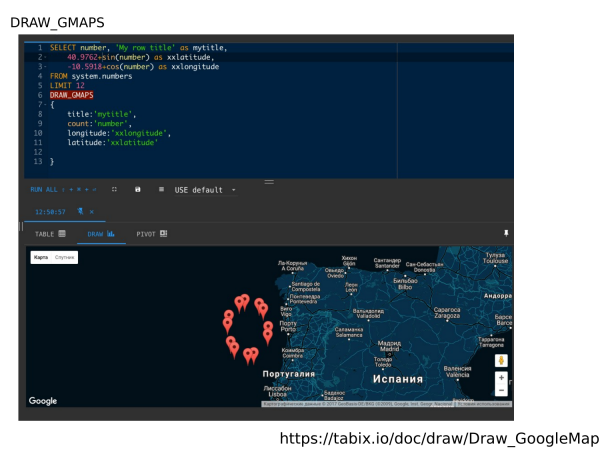
Task: Toggle the fullscreen icon beside RUN ALL
Action: tap(114, 189)
